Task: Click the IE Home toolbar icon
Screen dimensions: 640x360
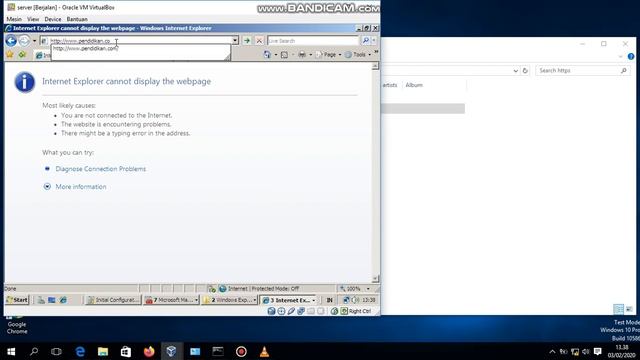Action: pos(267,55)
